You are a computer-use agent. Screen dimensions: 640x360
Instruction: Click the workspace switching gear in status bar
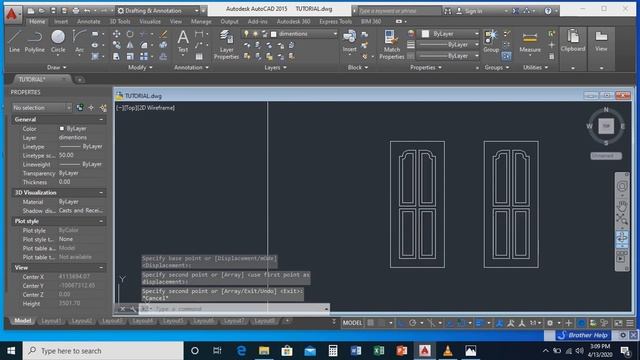pyautogui.click(x=550, y=323)
